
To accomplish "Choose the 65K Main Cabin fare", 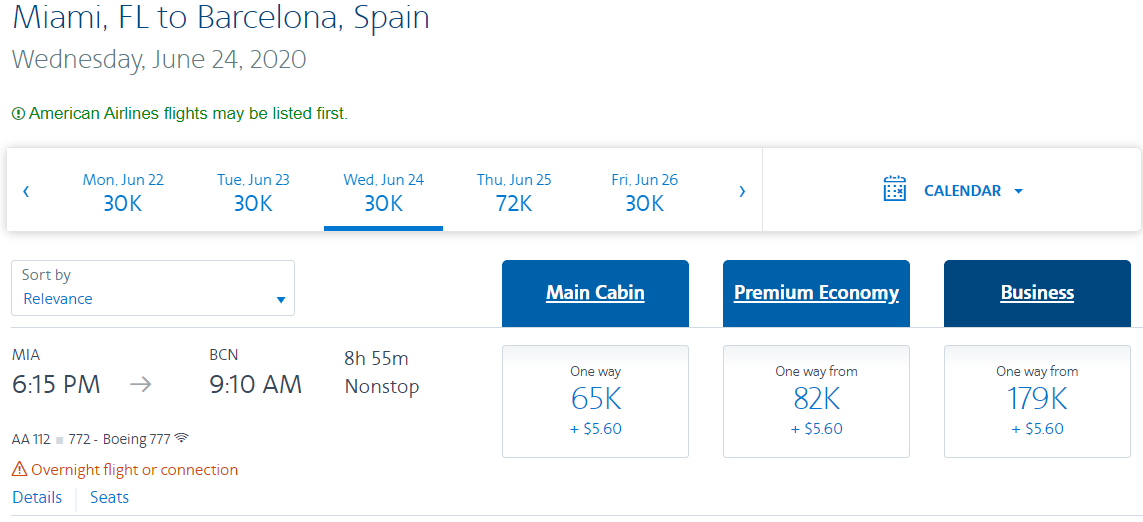I will click(595, 401).
